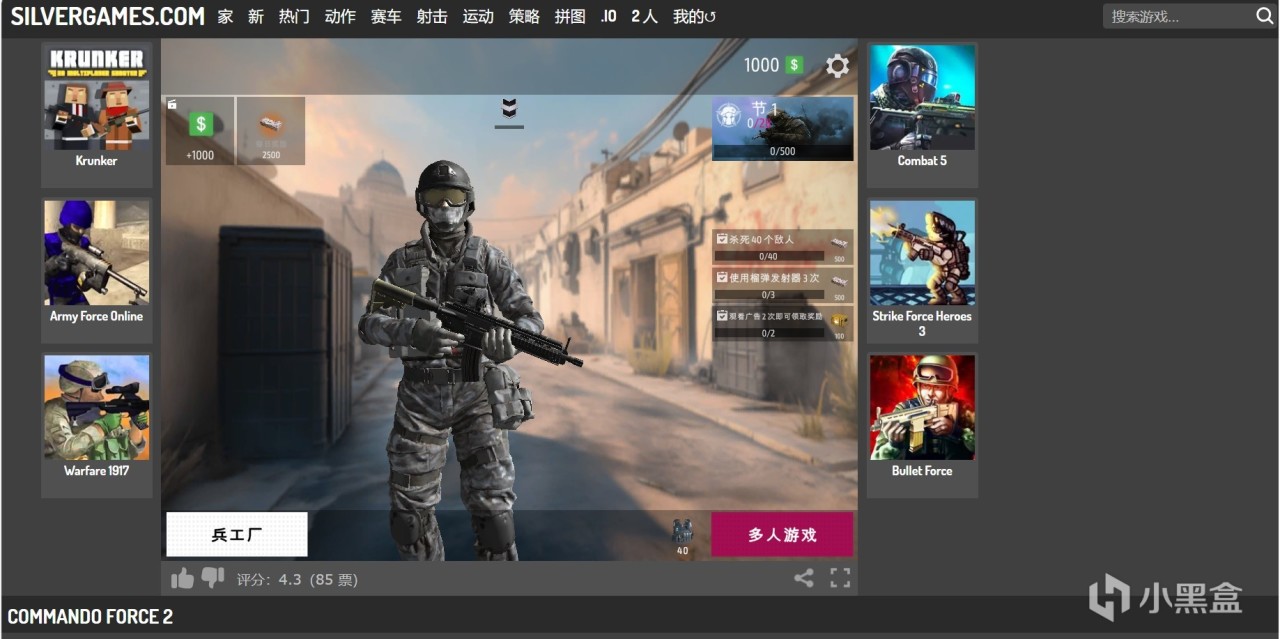
Task: Click the search magnifier icon
Action: tap(1264, 16)
